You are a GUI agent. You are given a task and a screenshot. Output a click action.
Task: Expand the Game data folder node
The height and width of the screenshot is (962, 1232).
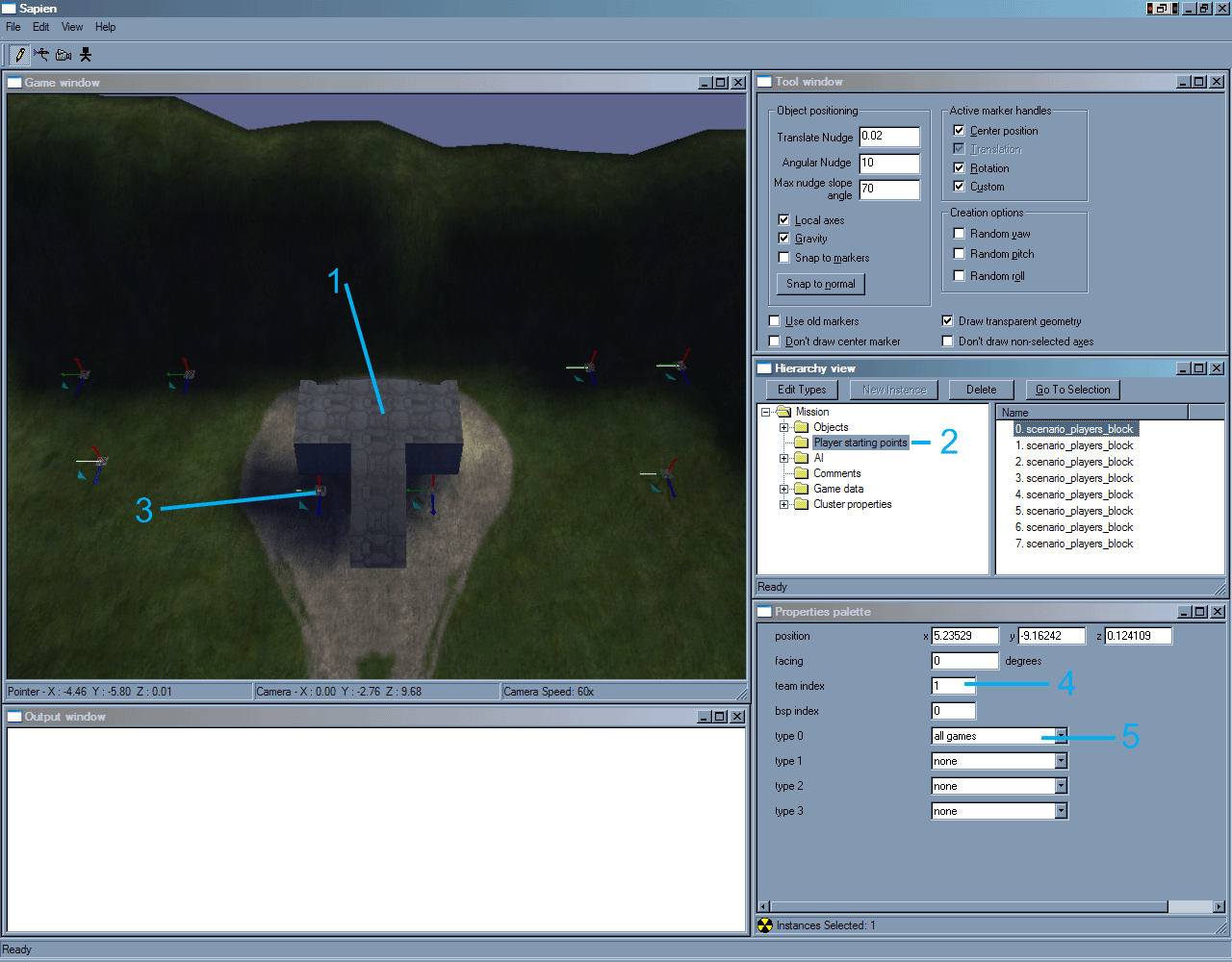coord(783,489)
